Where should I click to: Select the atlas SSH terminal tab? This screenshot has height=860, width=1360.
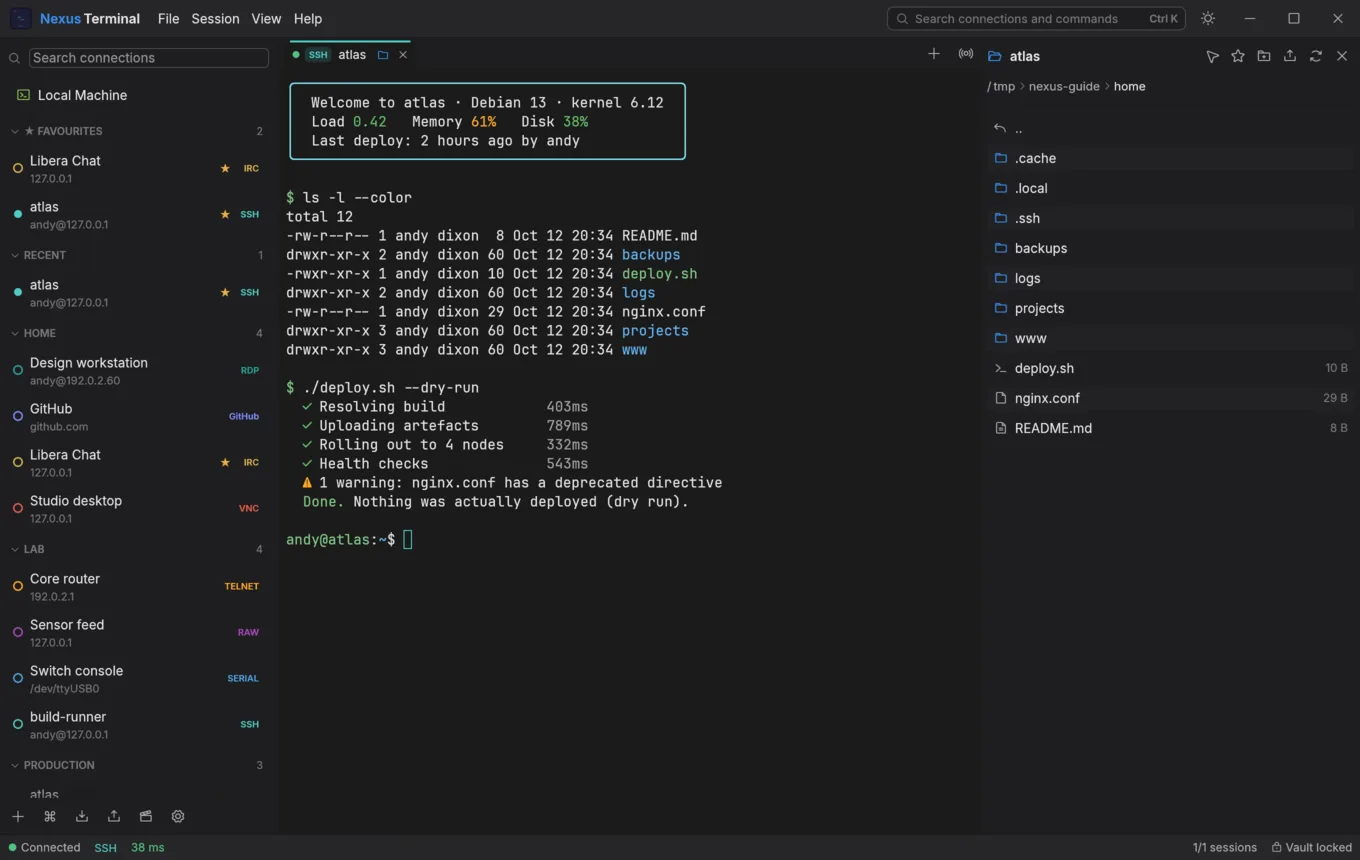click(350, 55)
